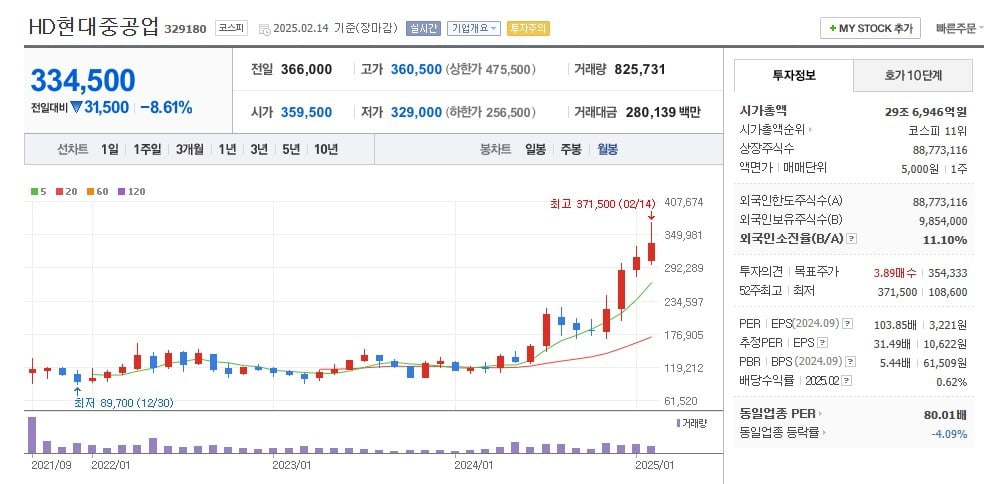
Task: Click the 거래대금 value 280,139 백만
Action: pyautogui.click(x=663, y=113)
